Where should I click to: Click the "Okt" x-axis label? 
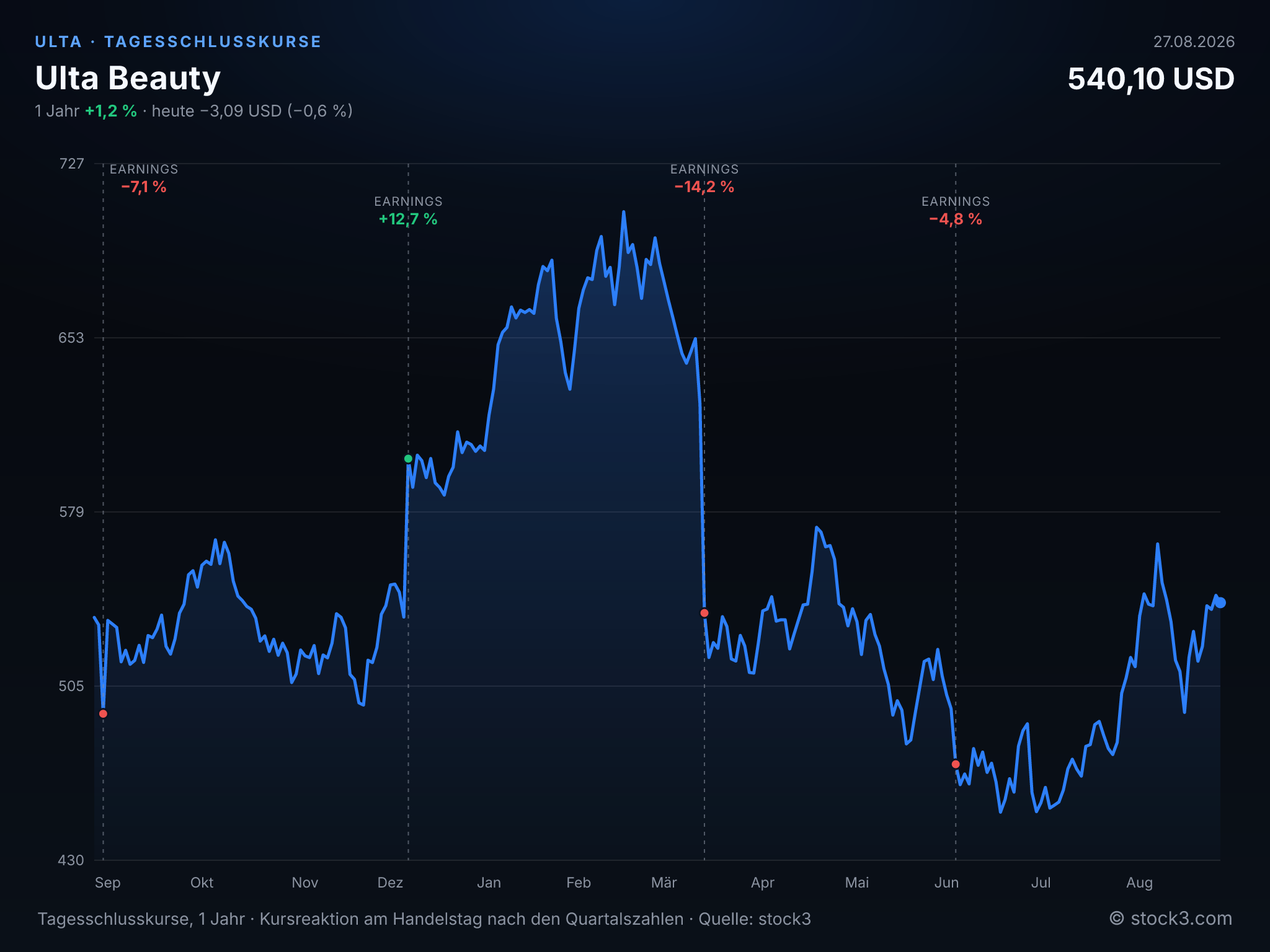[202, 883]
